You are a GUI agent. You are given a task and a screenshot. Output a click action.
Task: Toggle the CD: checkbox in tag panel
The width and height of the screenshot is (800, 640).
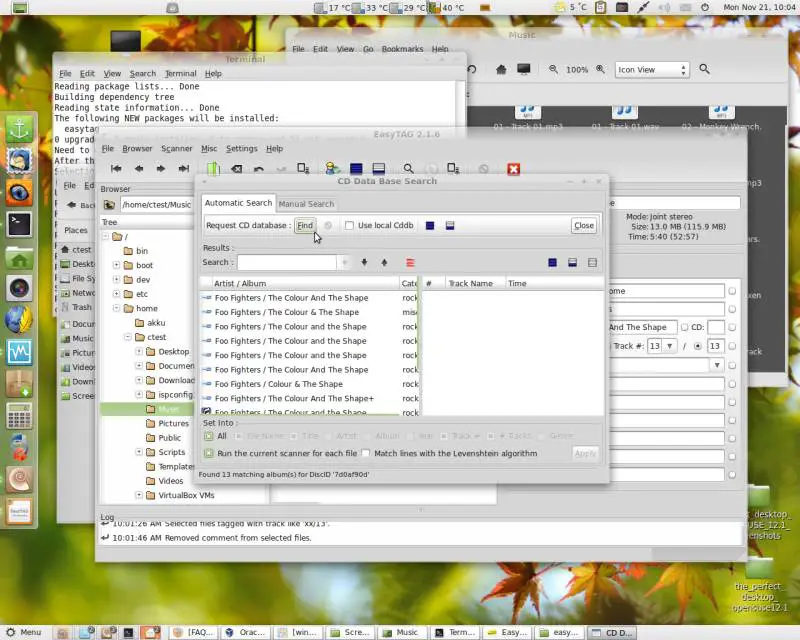tap(684, 327)
